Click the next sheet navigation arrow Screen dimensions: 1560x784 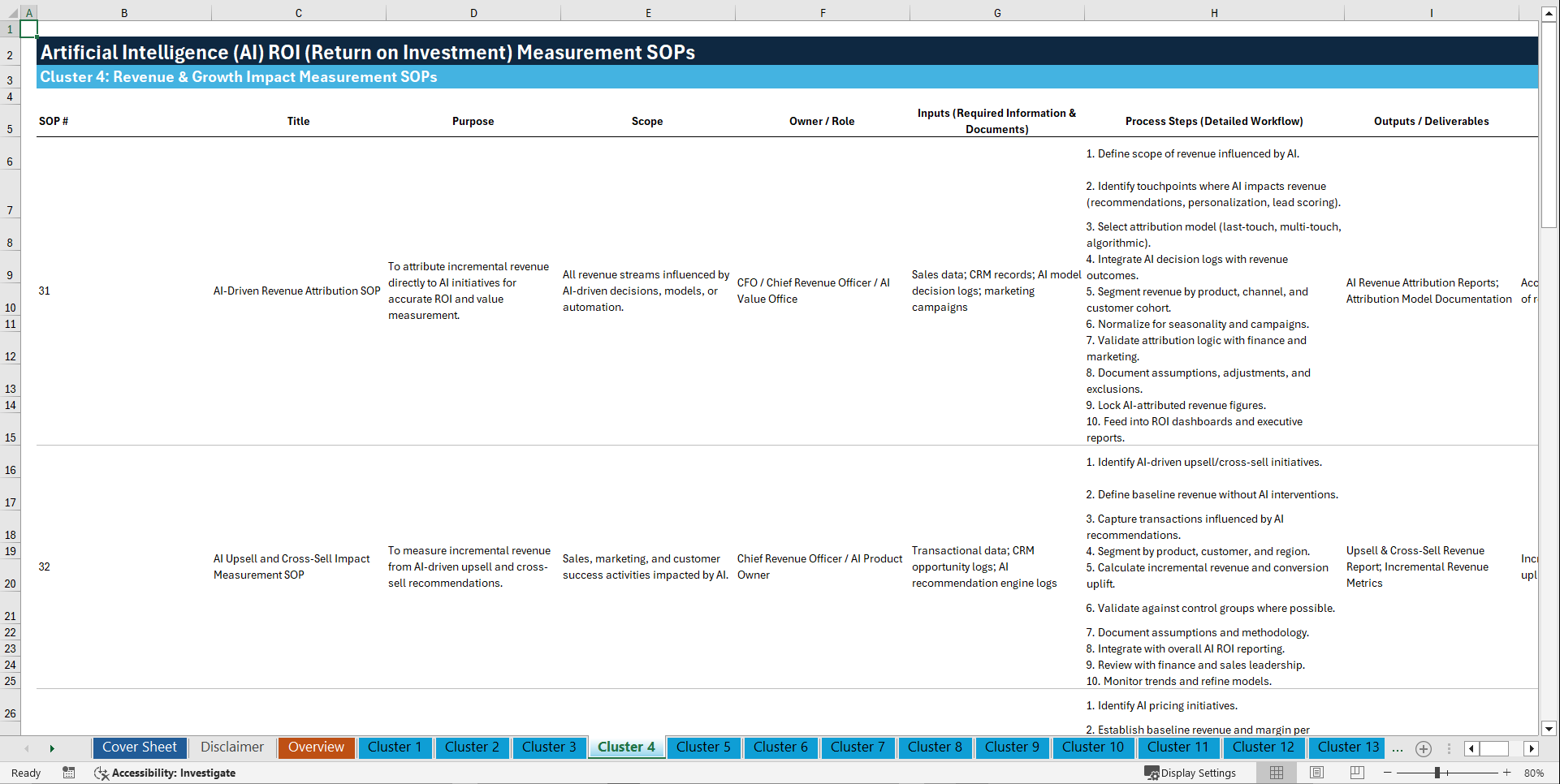[x=53, y=748]
